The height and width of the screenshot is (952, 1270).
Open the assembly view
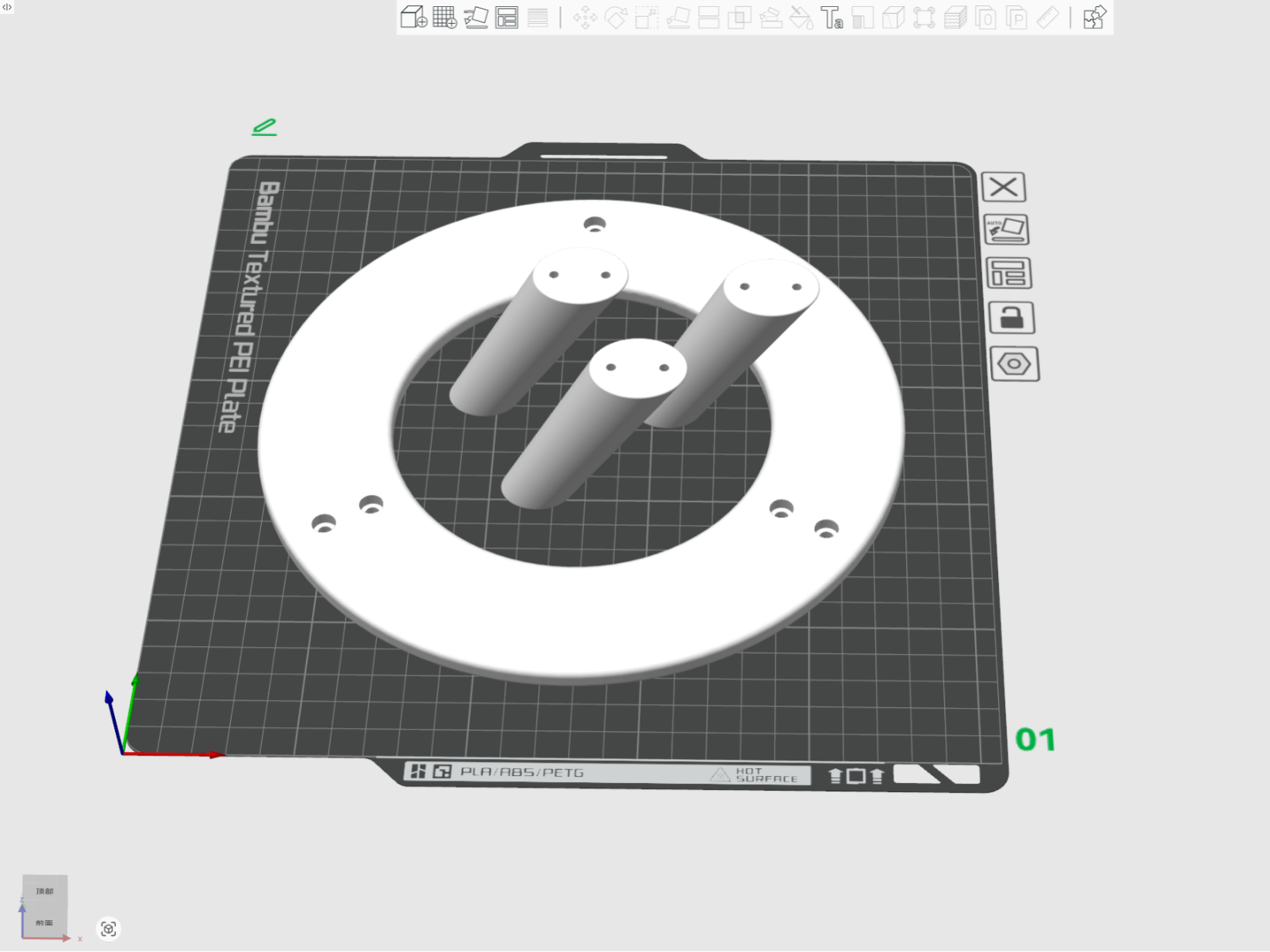[1093, 17]
